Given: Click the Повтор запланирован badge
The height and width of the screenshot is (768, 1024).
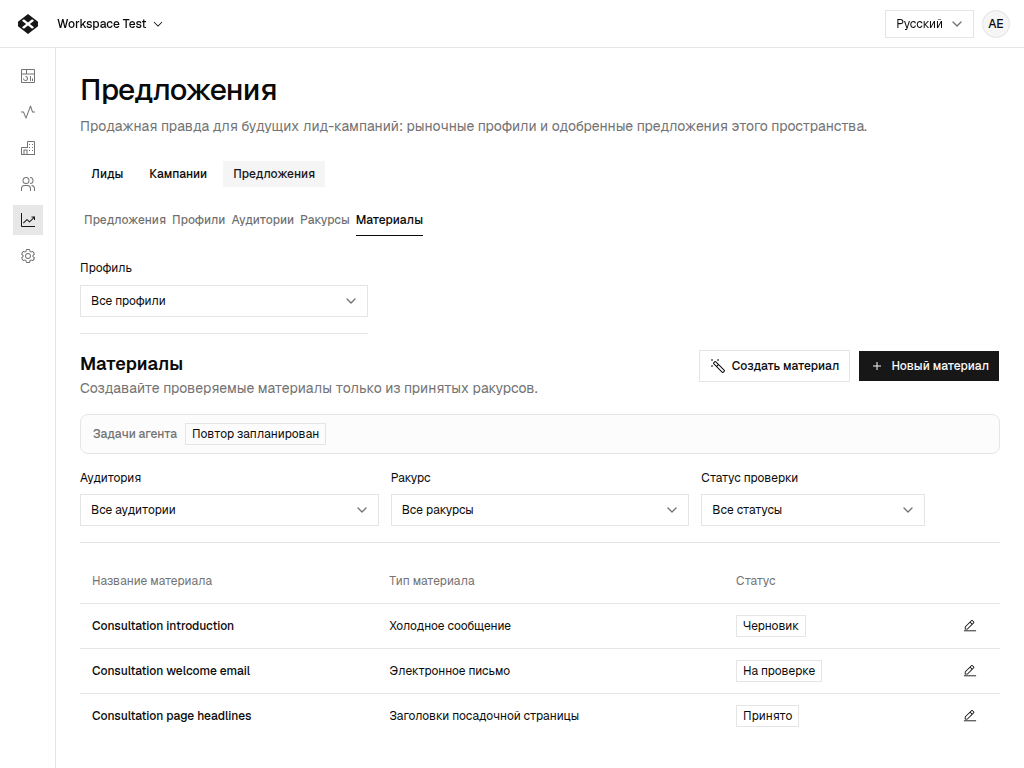Looking at the screenshot, I should (x=255, y=434).
